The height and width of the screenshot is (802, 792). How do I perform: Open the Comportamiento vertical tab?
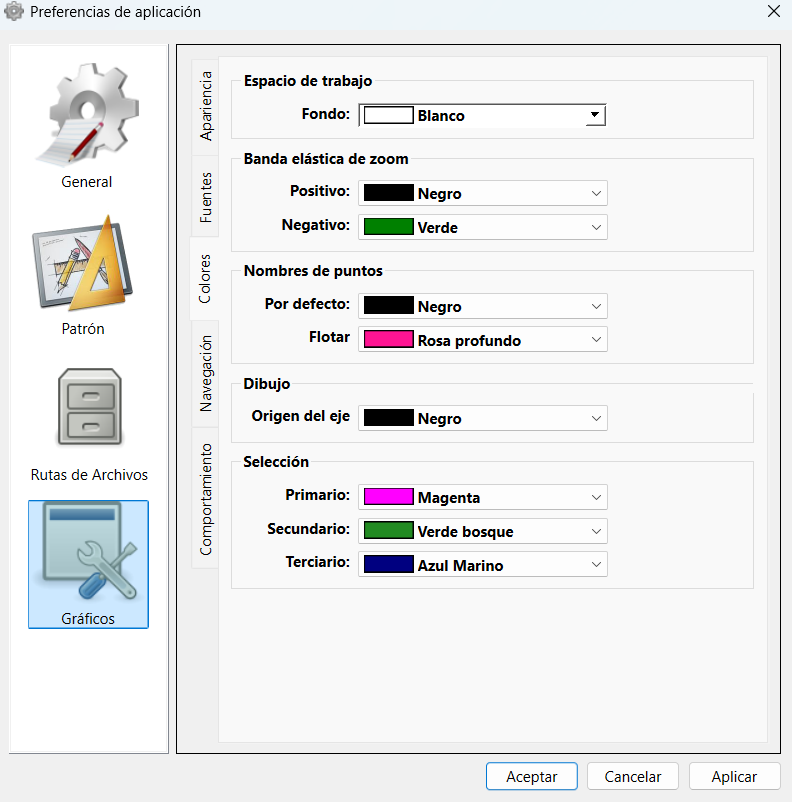[205, 498]
